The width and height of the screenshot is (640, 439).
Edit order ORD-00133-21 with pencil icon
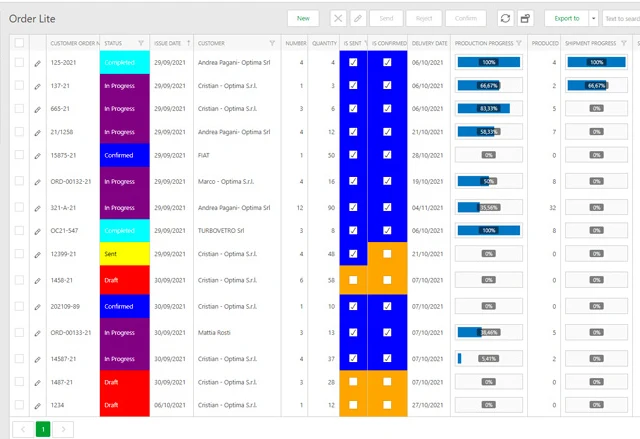point(38,333)
